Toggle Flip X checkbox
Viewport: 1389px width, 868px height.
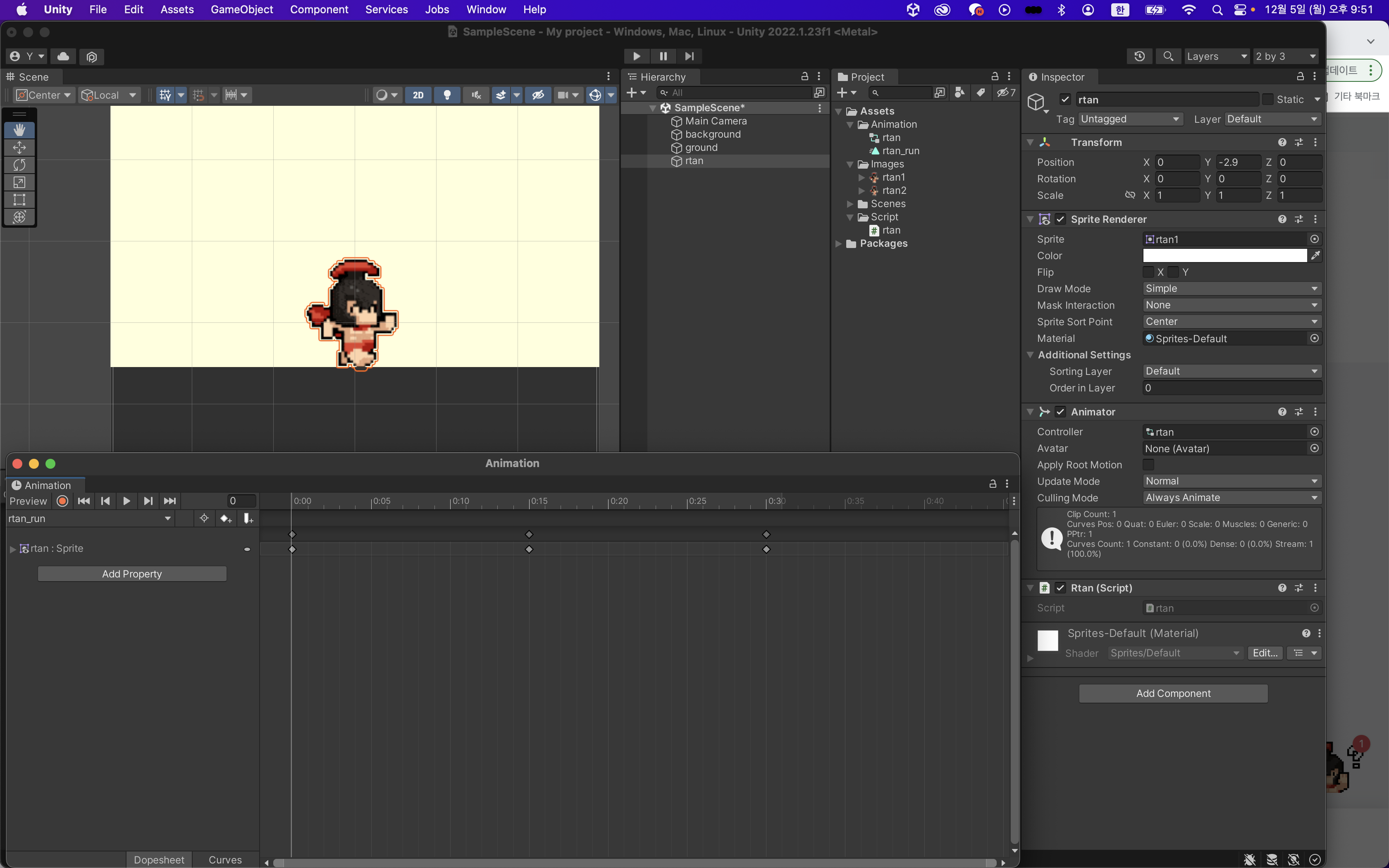click(x=1148, y=272)
